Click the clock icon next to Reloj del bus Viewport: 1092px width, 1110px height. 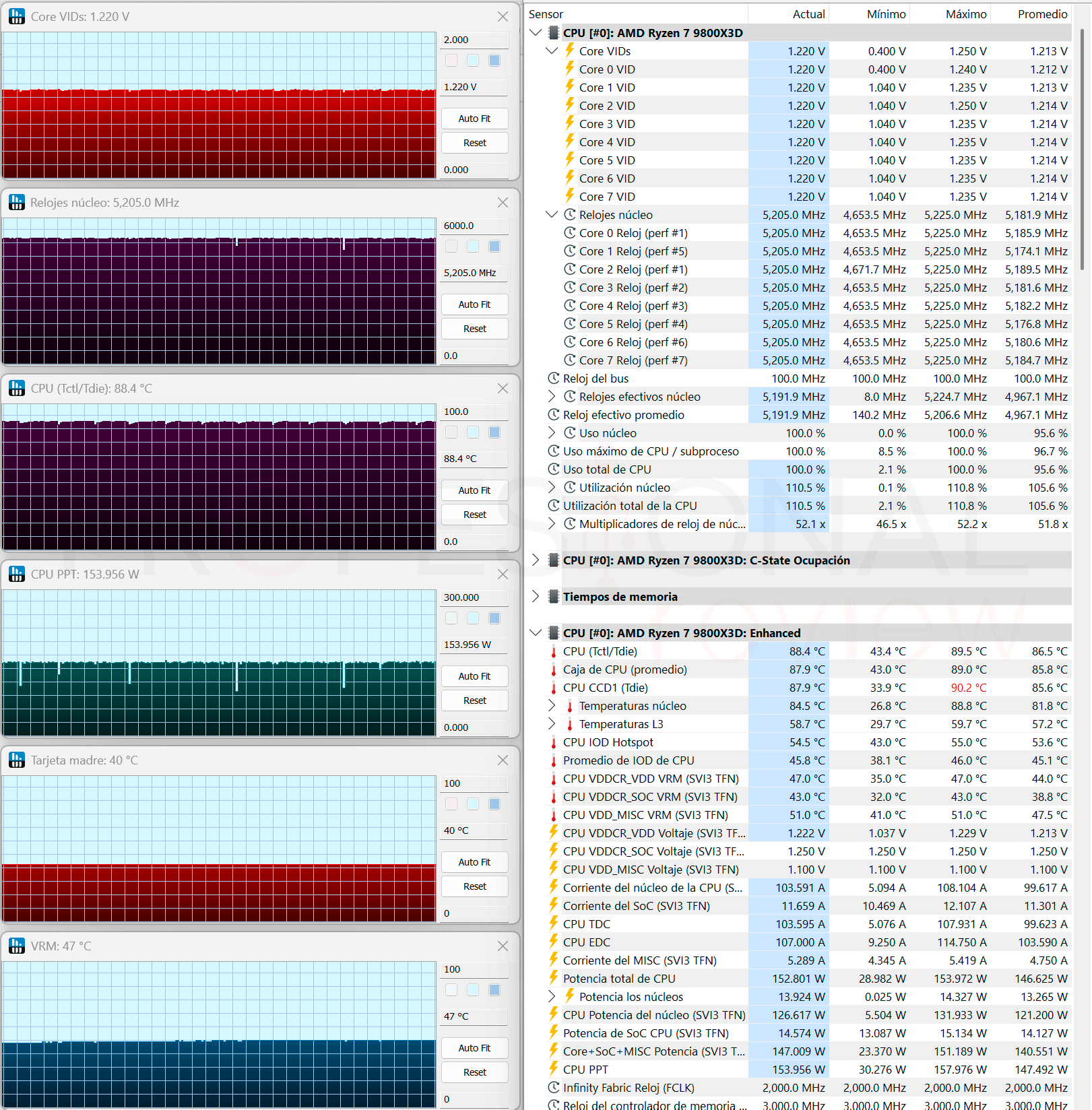[x=554, y=379]
